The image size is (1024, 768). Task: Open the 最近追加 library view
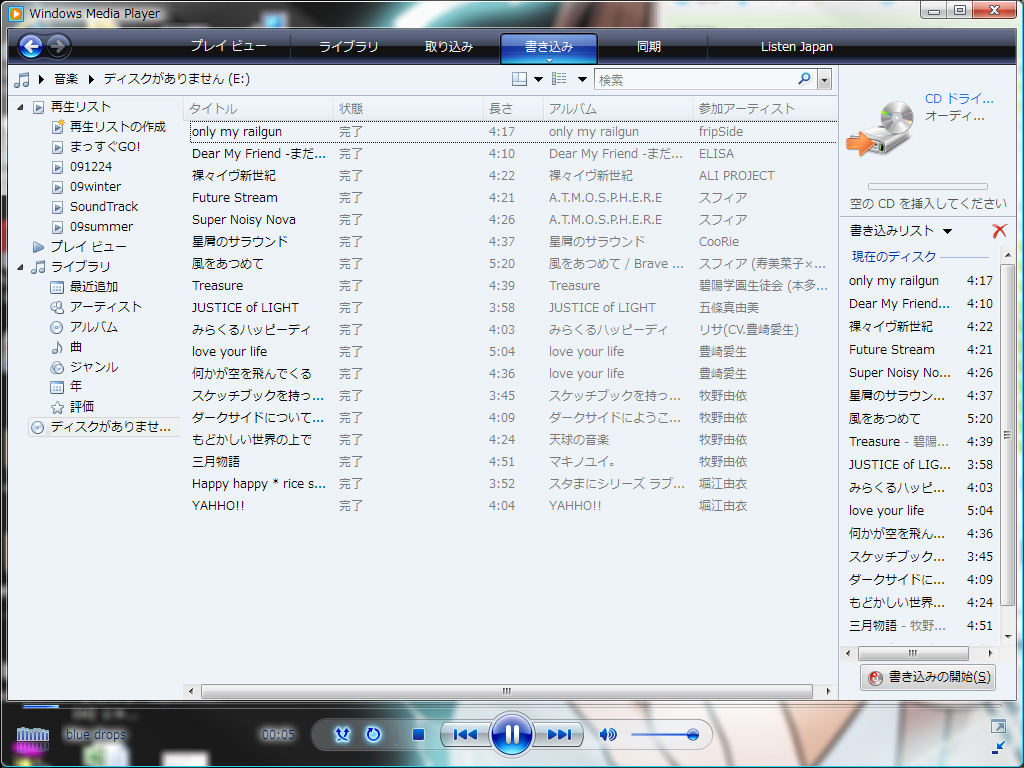click(93, 287)
